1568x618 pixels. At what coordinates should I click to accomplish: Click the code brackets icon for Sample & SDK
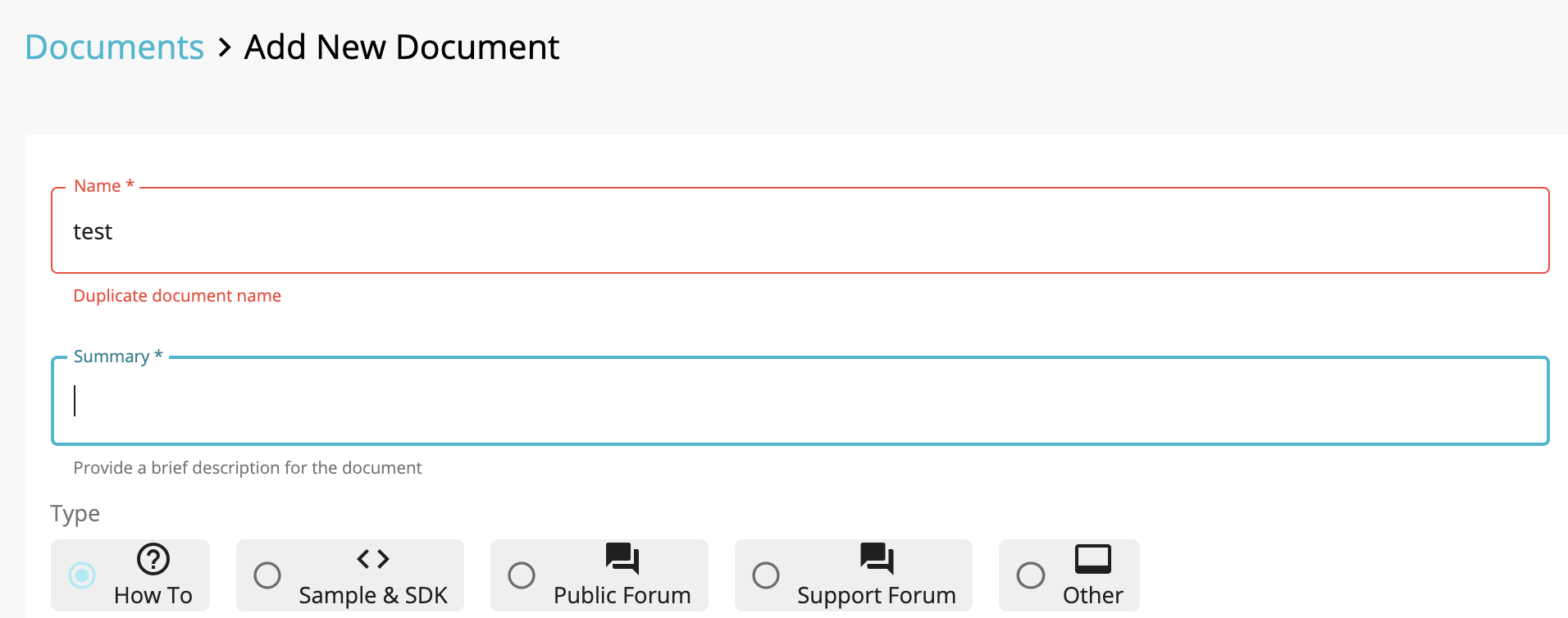[x=373, y=560]
